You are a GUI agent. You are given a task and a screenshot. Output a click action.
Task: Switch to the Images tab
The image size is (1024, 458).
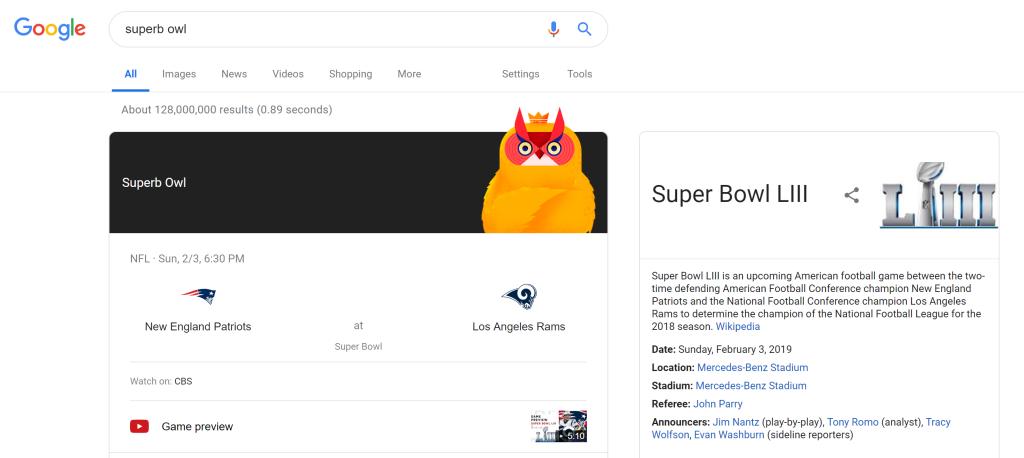(179, 74)
